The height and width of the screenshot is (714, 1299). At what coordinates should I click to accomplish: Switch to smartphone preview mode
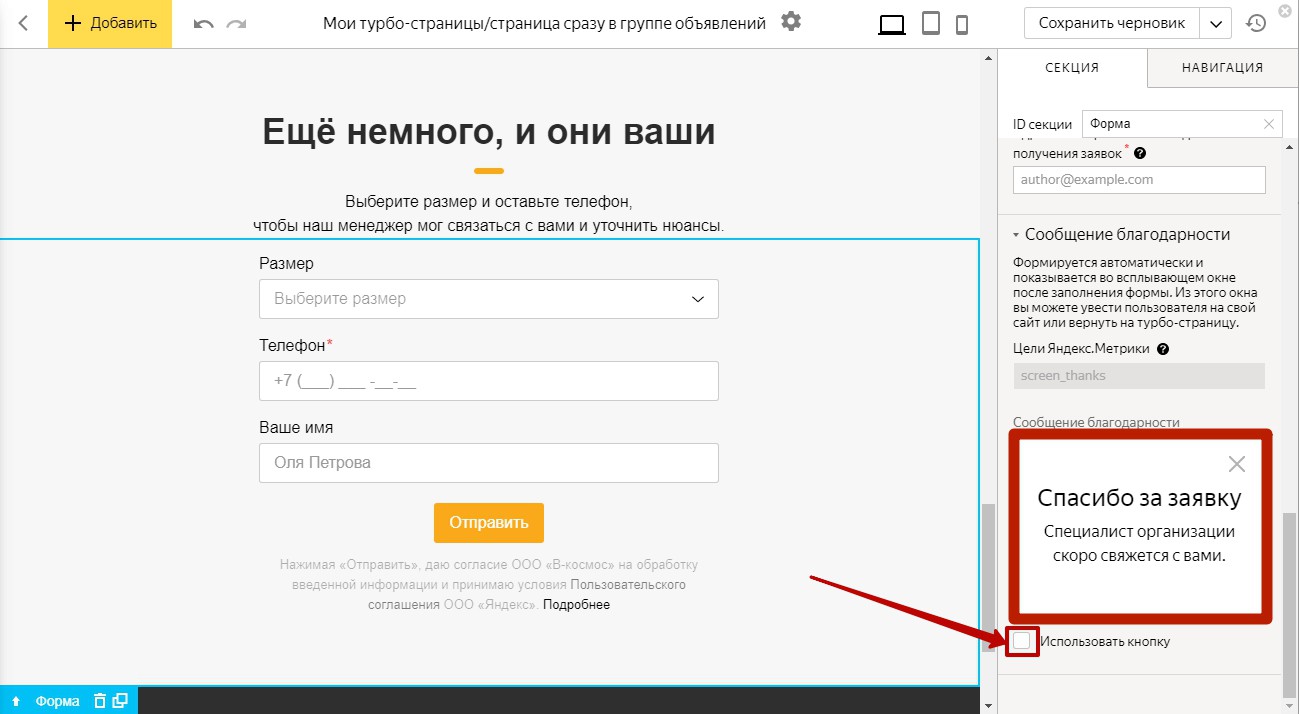click(x=962, y=24)
